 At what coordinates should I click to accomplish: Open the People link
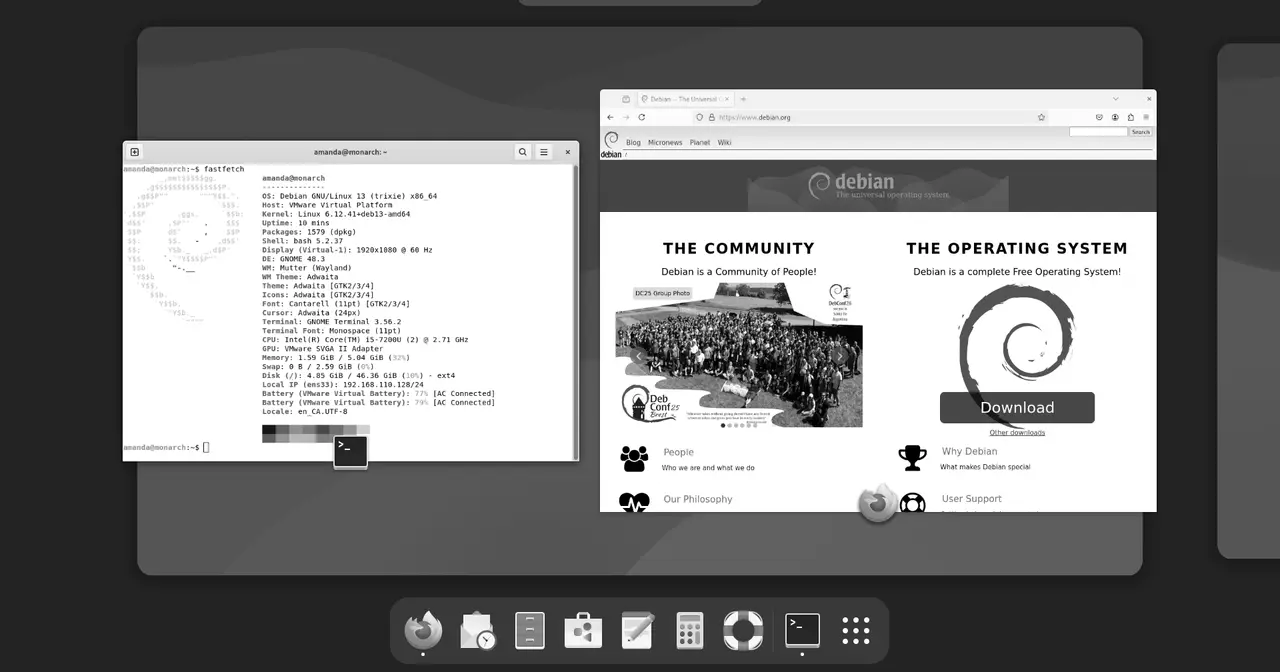tap(678, 452)
